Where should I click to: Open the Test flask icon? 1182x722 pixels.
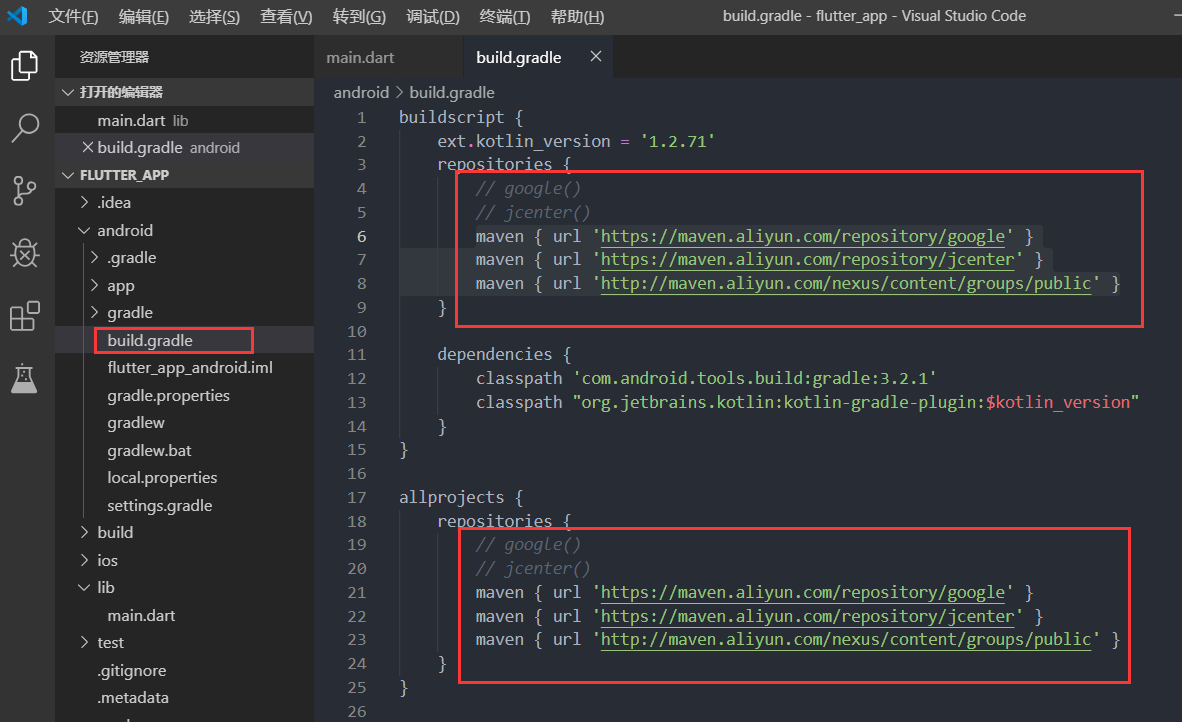pos(25,378)
